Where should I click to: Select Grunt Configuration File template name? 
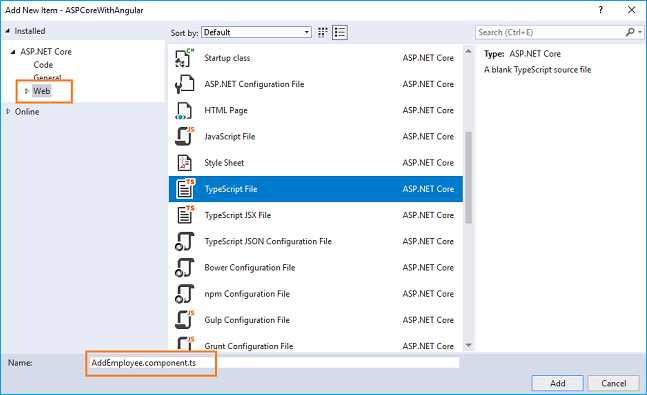(x=248, y=346)
